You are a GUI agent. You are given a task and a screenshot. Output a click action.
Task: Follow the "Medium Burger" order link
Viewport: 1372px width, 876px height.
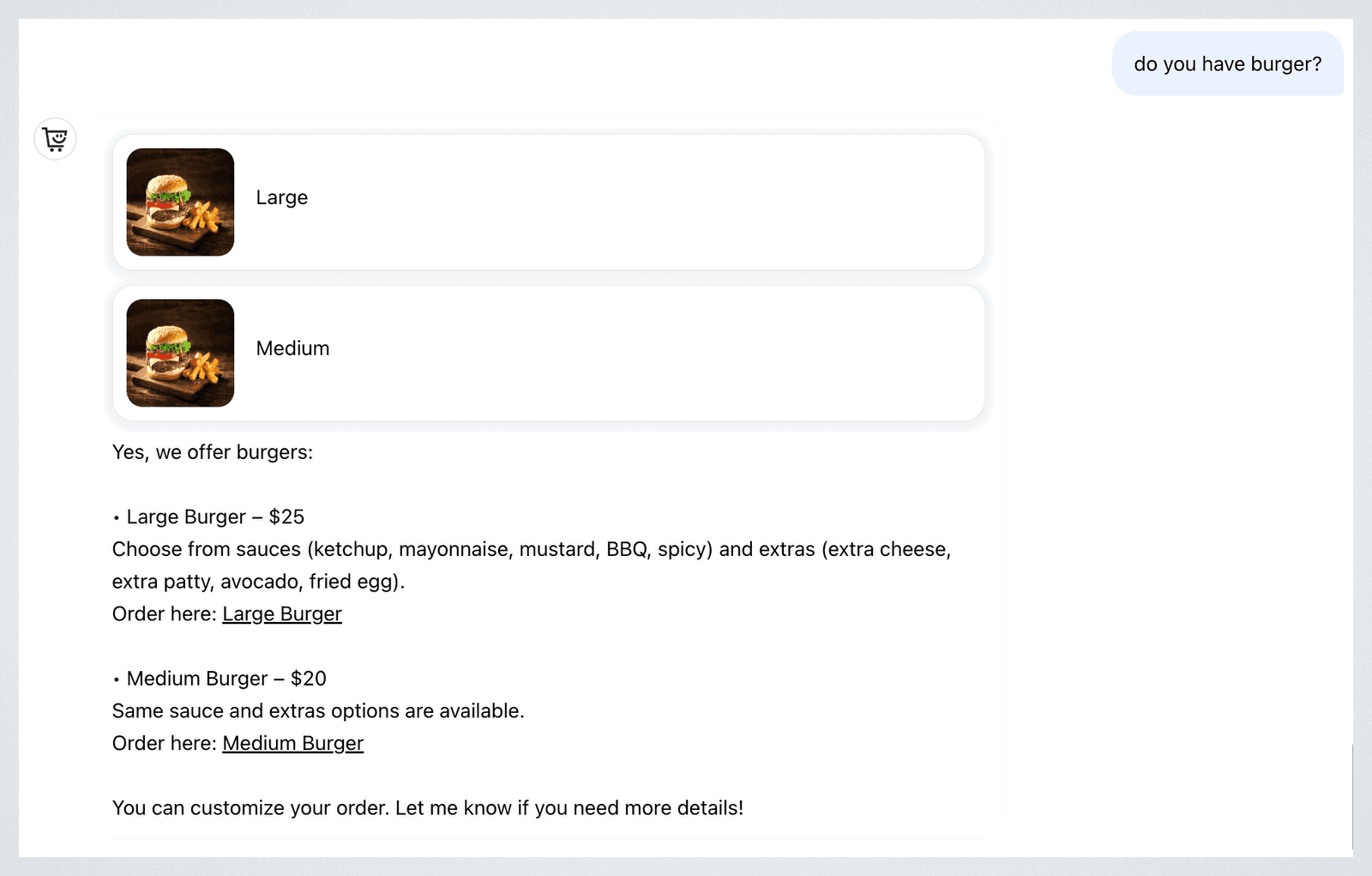point(293,744)
